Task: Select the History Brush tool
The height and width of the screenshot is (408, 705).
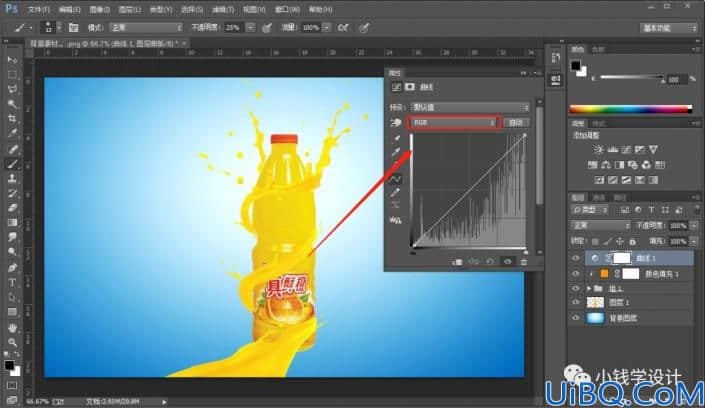Action: pyautogui.click(x=12, y=193)
